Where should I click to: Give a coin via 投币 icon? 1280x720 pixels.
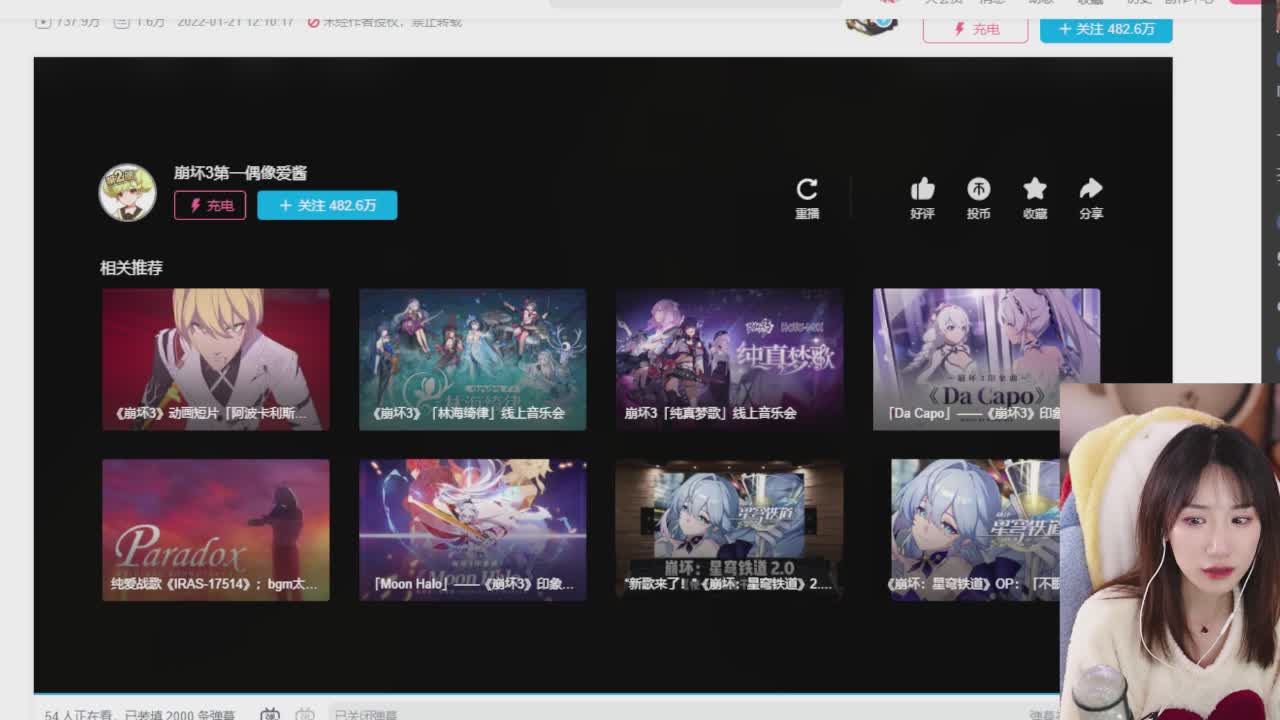coord(978,197)
